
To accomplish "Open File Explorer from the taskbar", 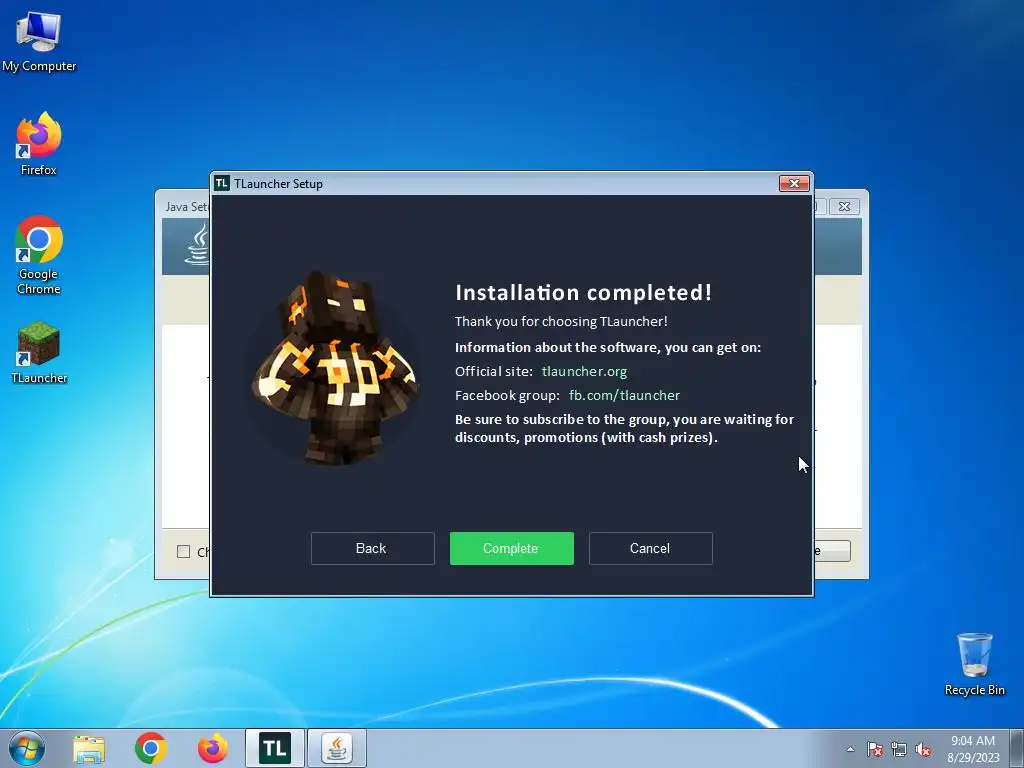I will (89, 749).
